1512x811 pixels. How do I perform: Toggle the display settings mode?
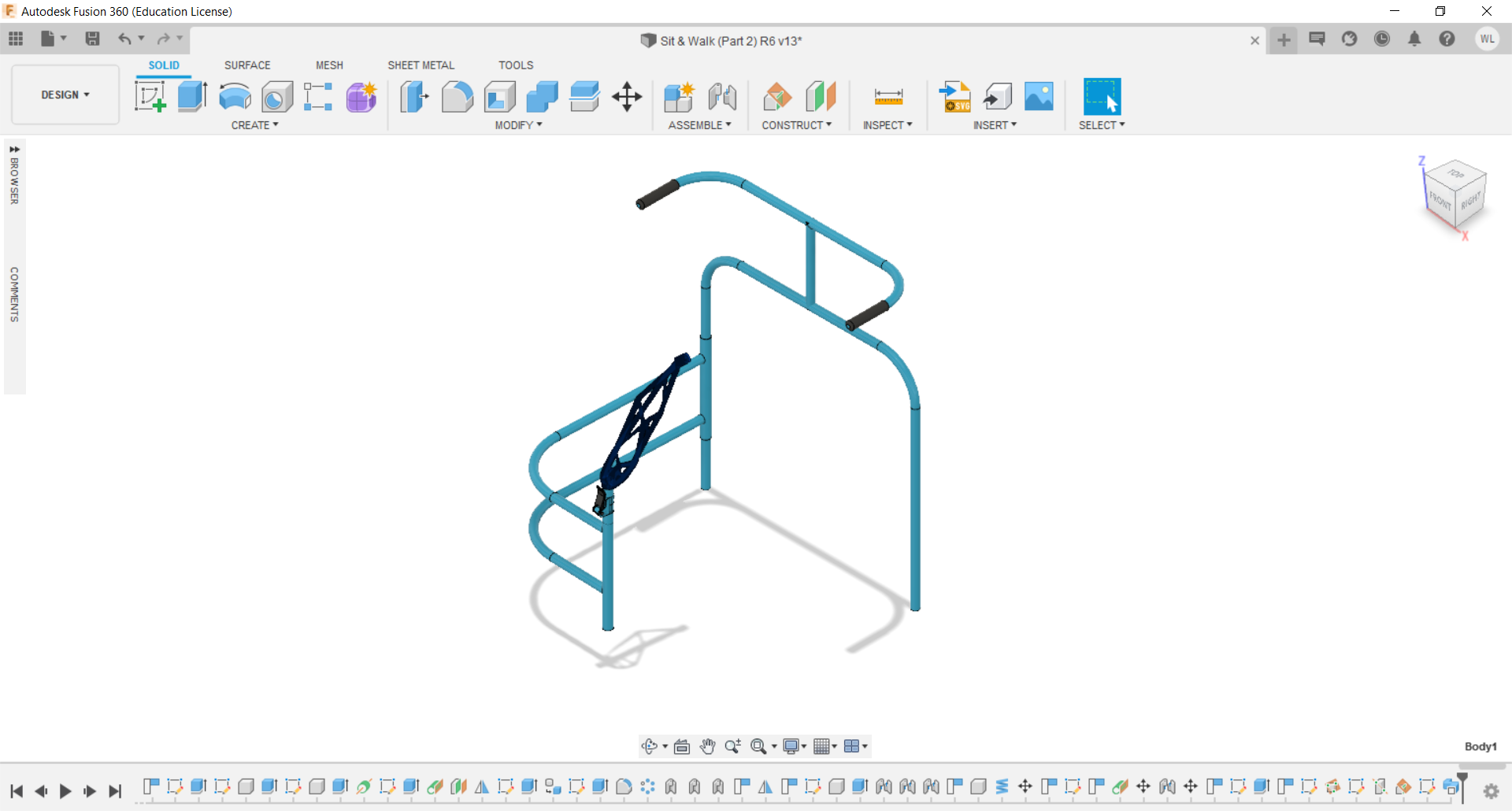(x=793, y=746)
